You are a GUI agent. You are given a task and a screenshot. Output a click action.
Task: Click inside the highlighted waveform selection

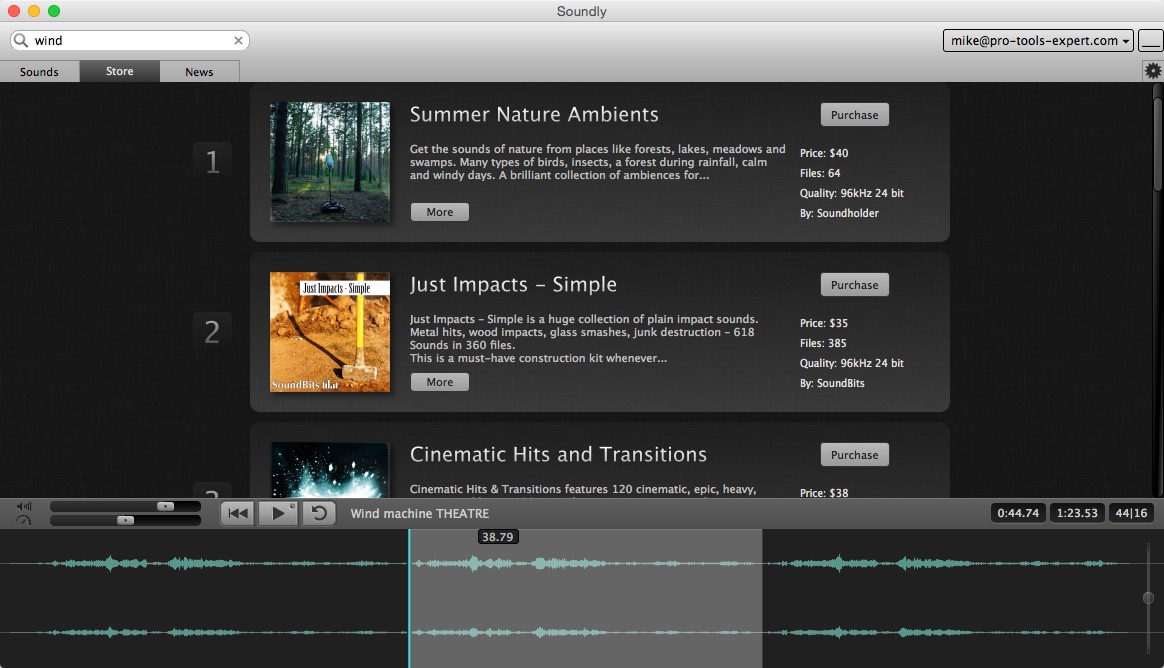pyautogui.click(x=586, y=598)
